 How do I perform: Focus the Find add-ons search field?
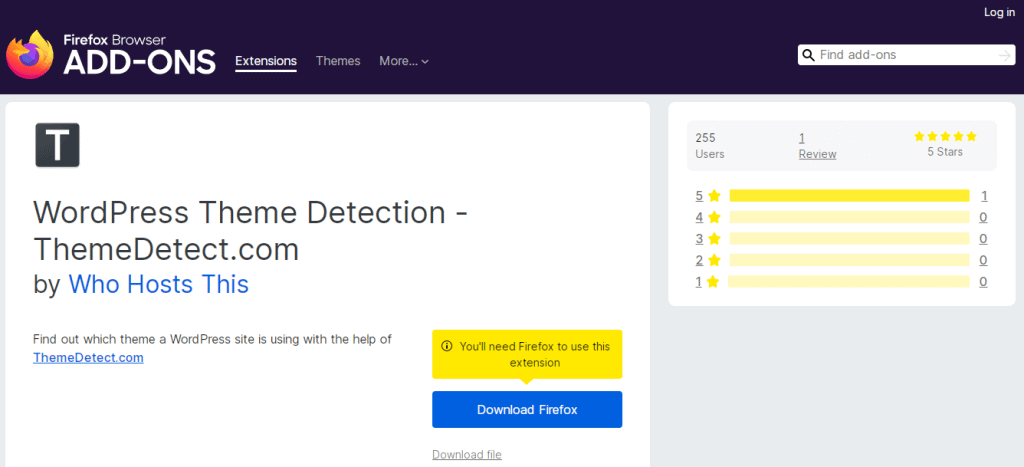[x=906, y=55]
